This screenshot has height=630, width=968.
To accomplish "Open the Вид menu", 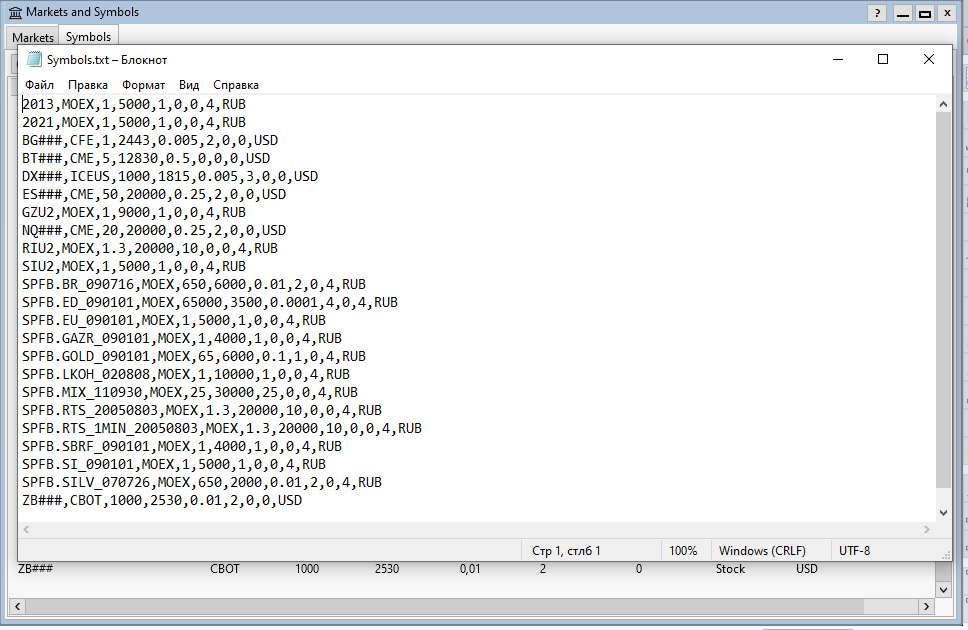I will coord(188,84).
